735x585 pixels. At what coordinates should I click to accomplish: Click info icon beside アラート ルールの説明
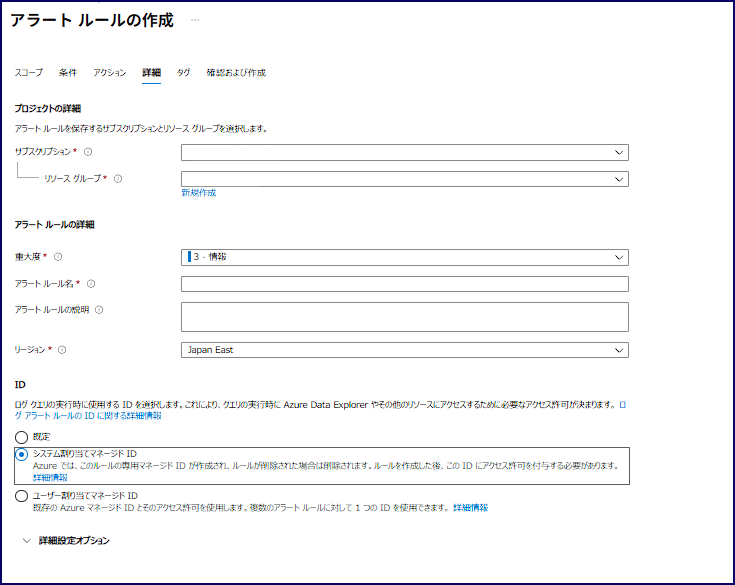point(99,310)
